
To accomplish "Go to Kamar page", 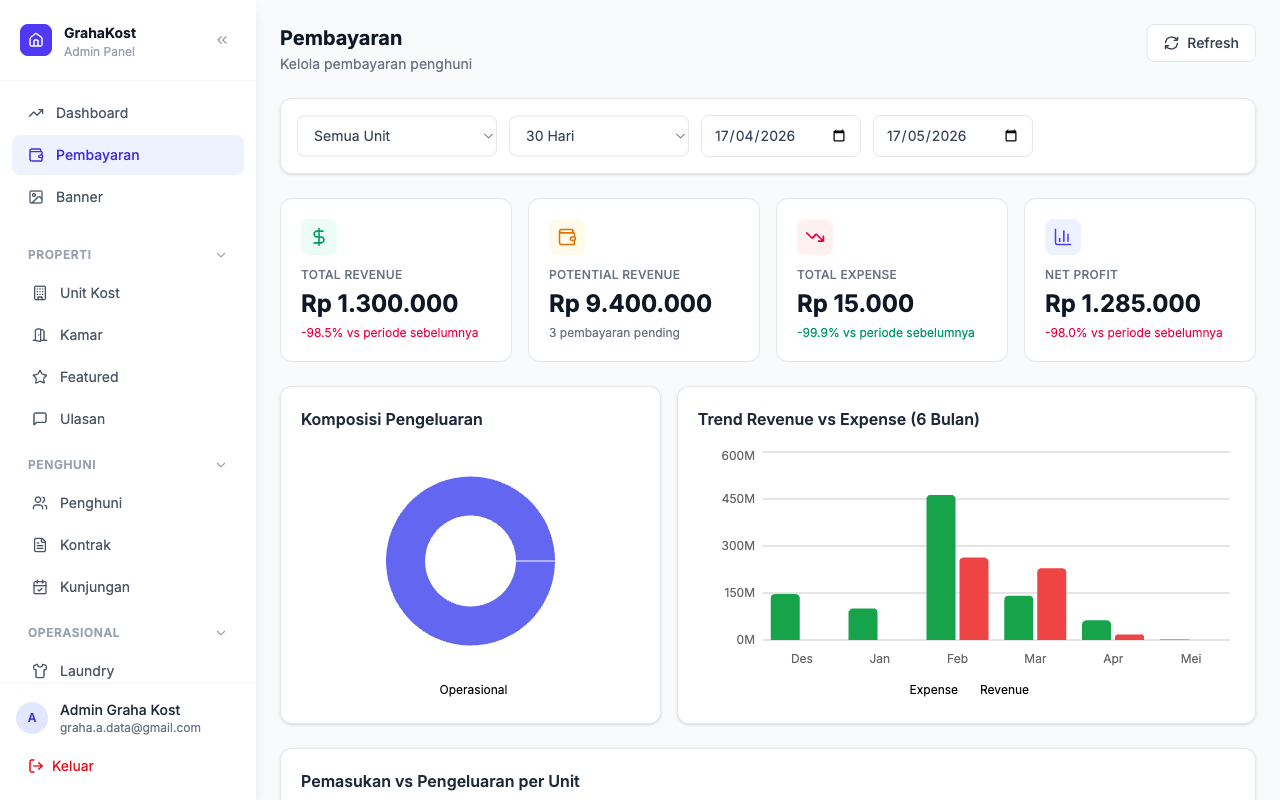I will point(128,335).
